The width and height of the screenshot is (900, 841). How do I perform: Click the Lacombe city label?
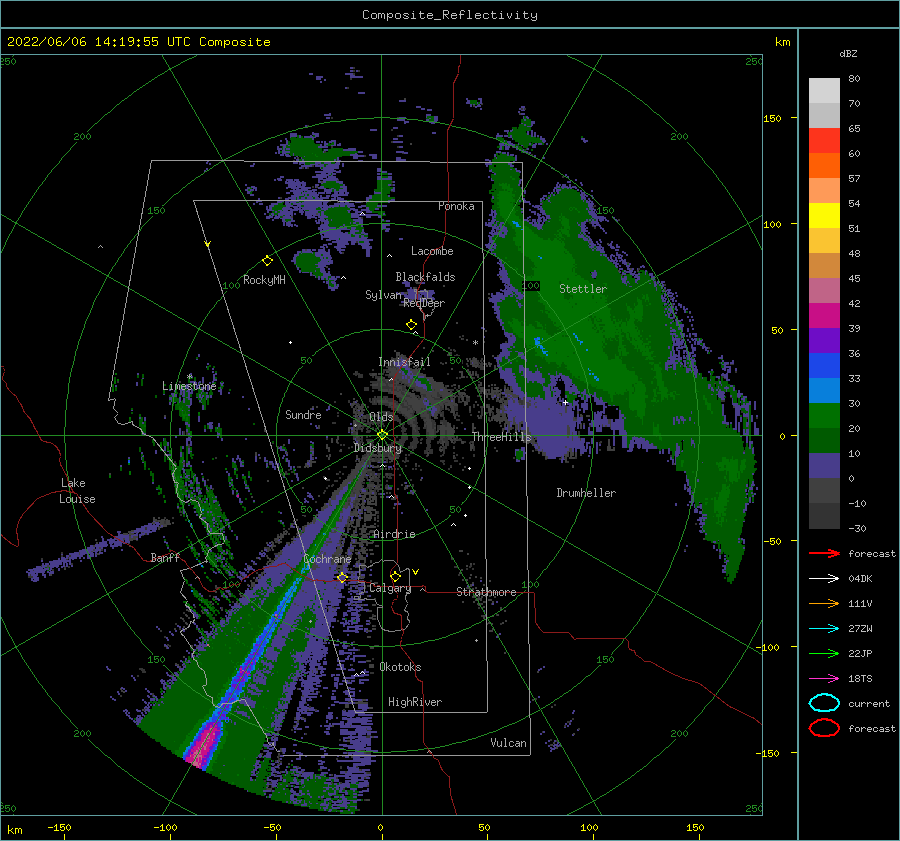click(432, 251)
